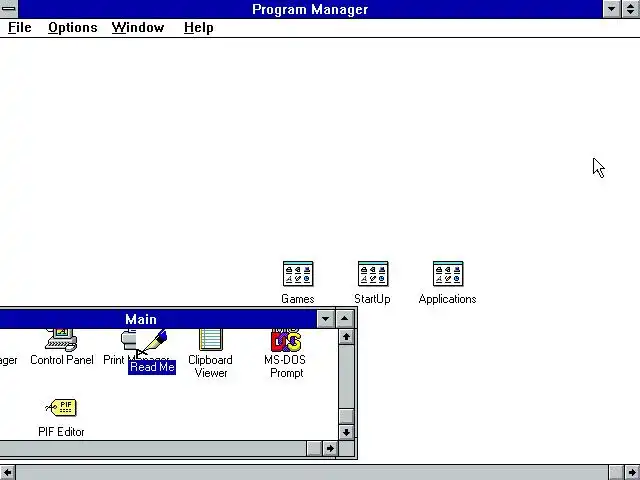The height and width of the screenshot is (480, 640).
Task: Click Main window horizontal scroll thumb
Action: (314, 449)
